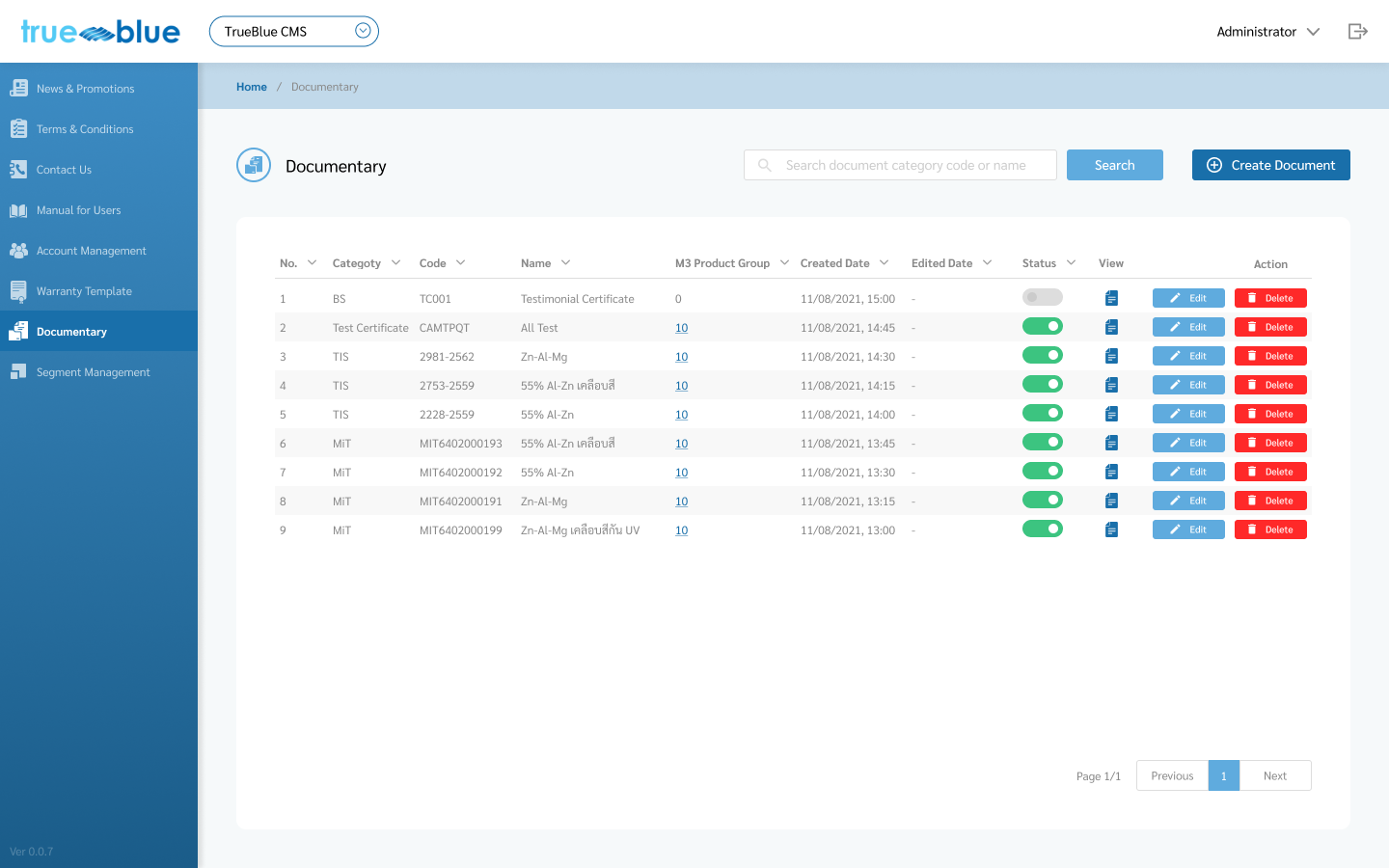Delete the CAMTPQT row
Viewport: 1389px width, 868px height.
point(1269,327)
